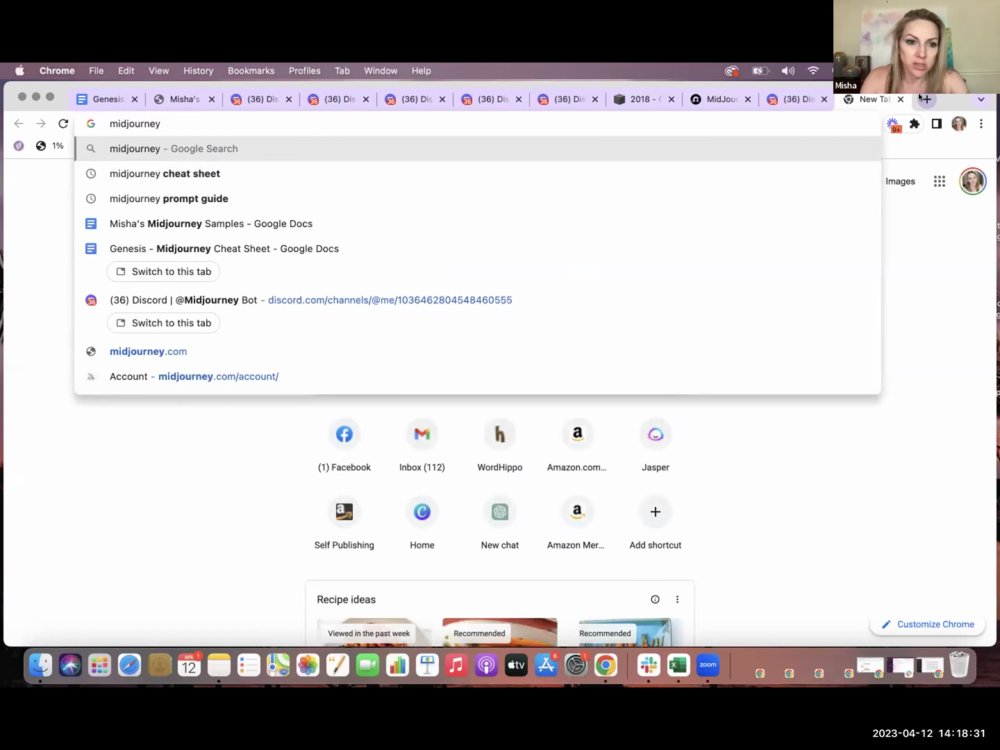Open the Wi-Fi status menu
Screen dimensions: 1000x750
tap(812, 71)
